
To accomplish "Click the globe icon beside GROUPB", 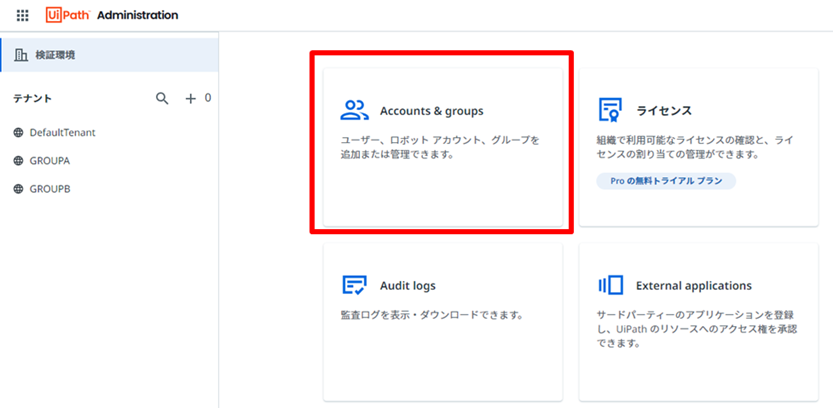I will click(19, 189).
